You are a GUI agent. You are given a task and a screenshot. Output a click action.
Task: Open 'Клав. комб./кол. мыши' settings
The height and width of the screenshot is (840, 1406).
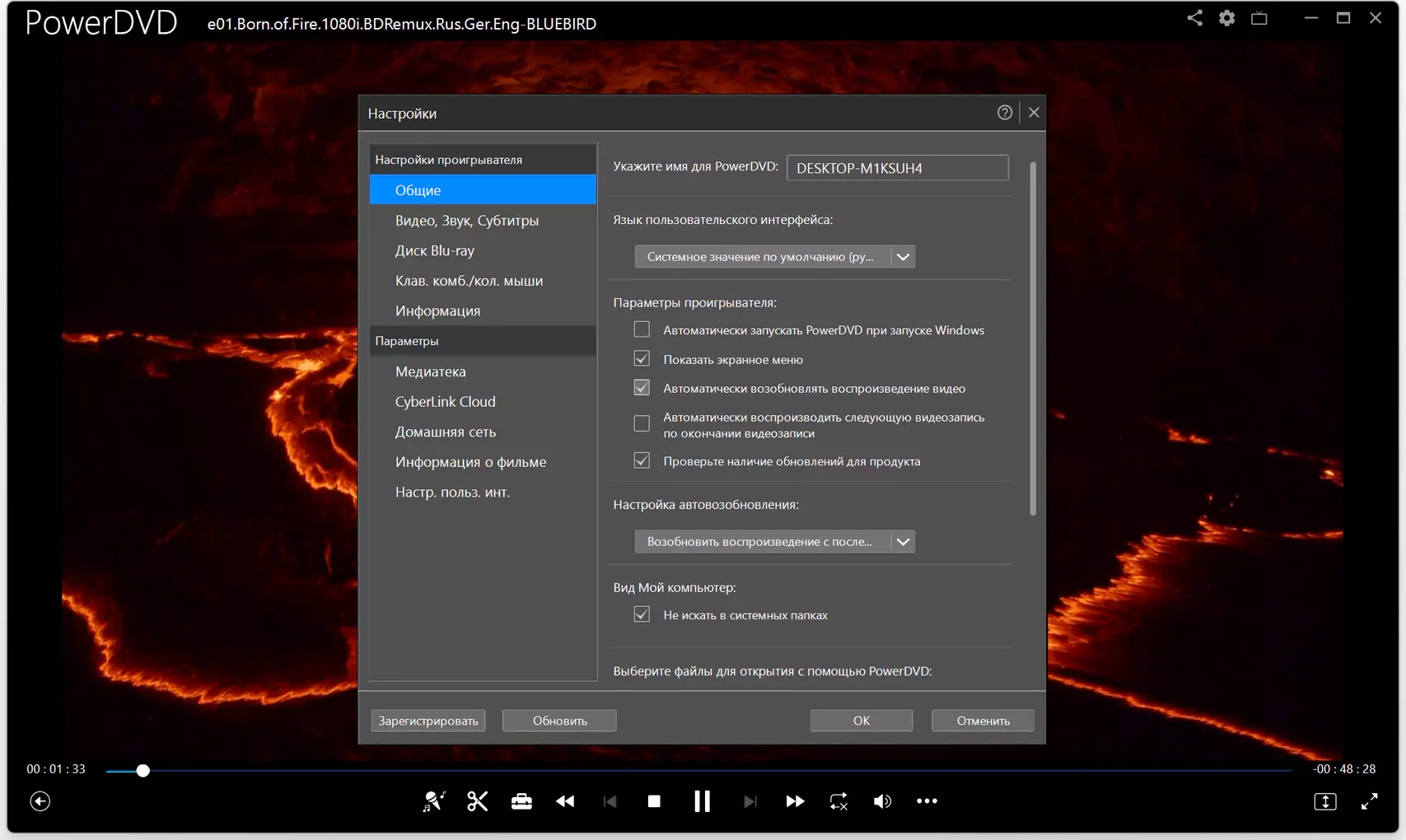click(483, 281)
